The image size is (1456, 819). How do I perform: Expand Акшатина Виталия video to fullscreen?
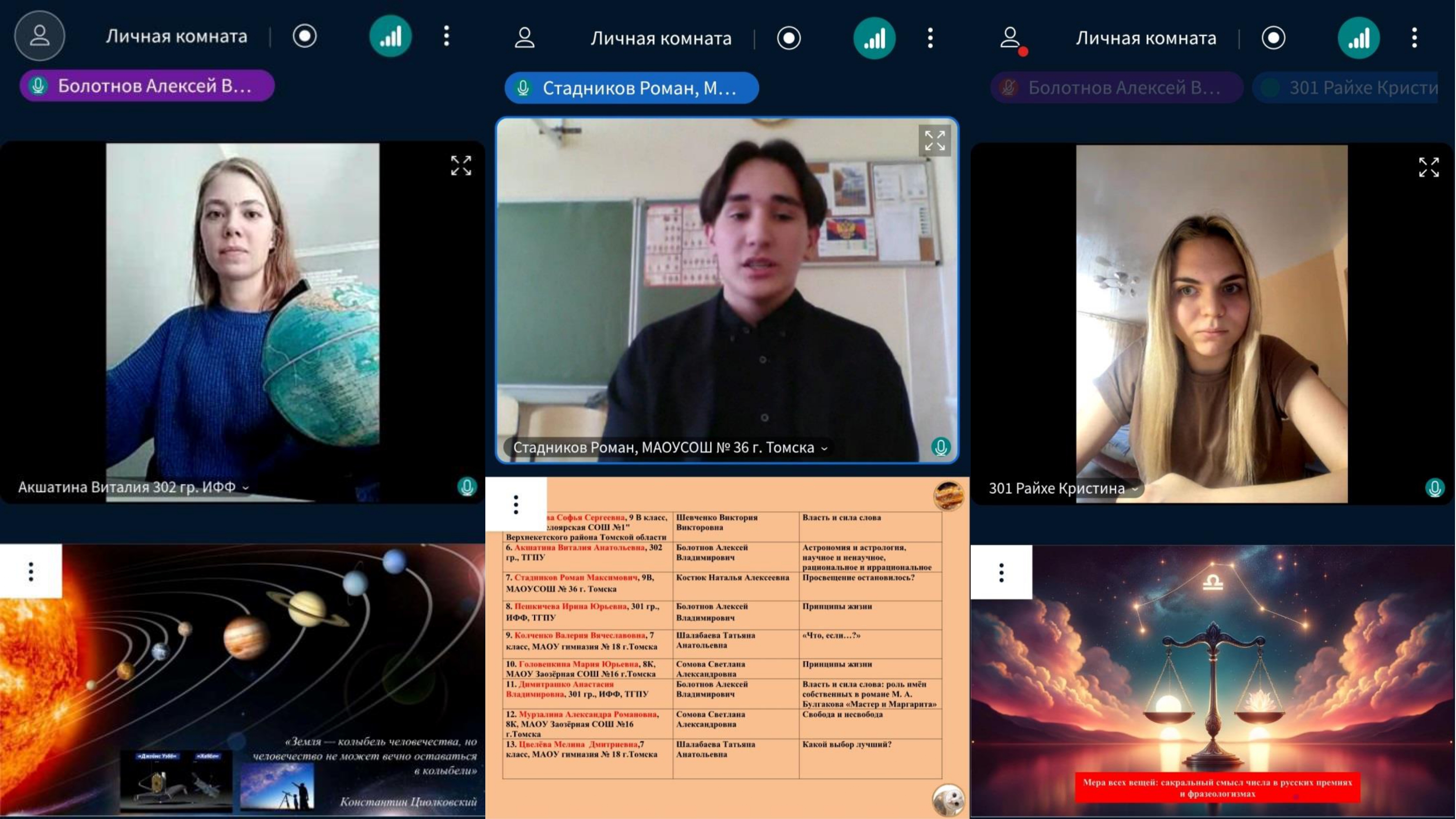pyautogui.click(x=461, y=165)
